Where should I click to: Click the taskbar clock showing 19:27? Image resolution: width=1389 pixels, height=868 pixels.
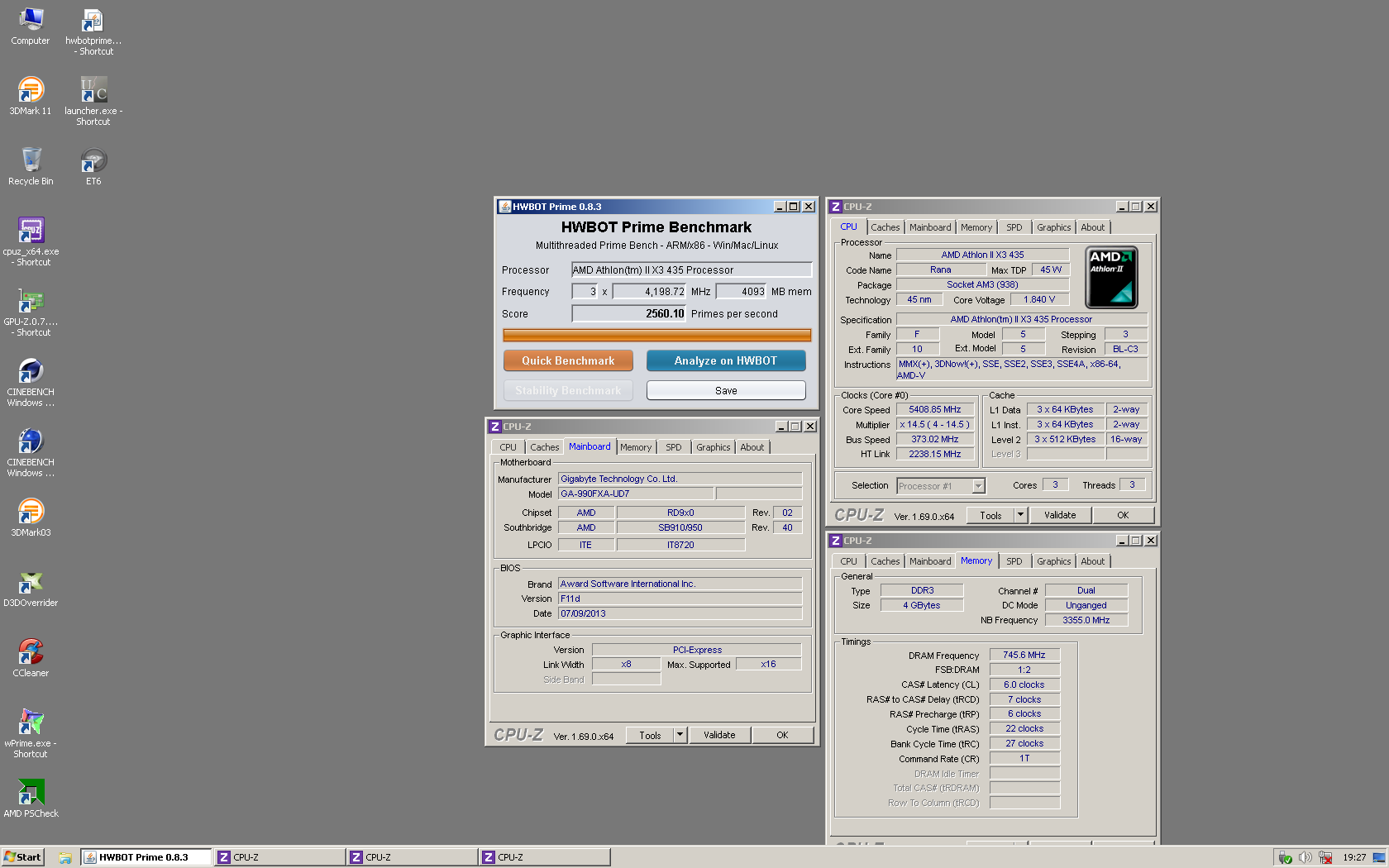tap(1354, 857)
